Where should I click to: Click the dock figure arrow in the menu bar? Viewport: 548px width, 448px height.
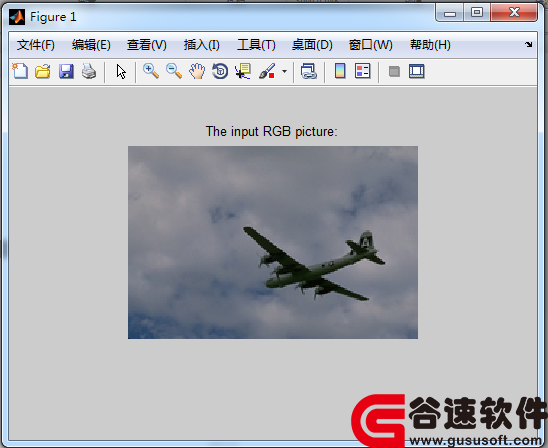pos(528,44)
